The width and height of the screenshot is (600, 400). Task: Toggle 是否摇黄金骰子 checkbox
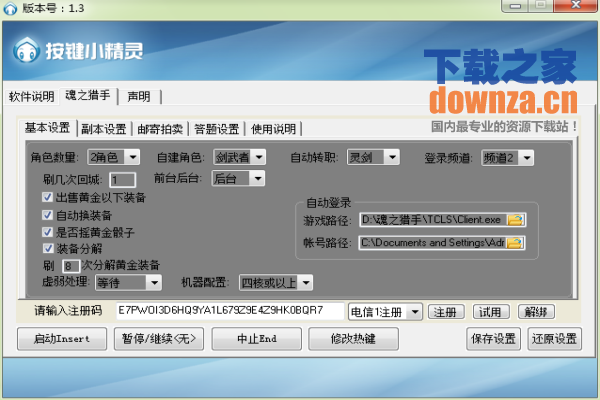pos(47,232)
